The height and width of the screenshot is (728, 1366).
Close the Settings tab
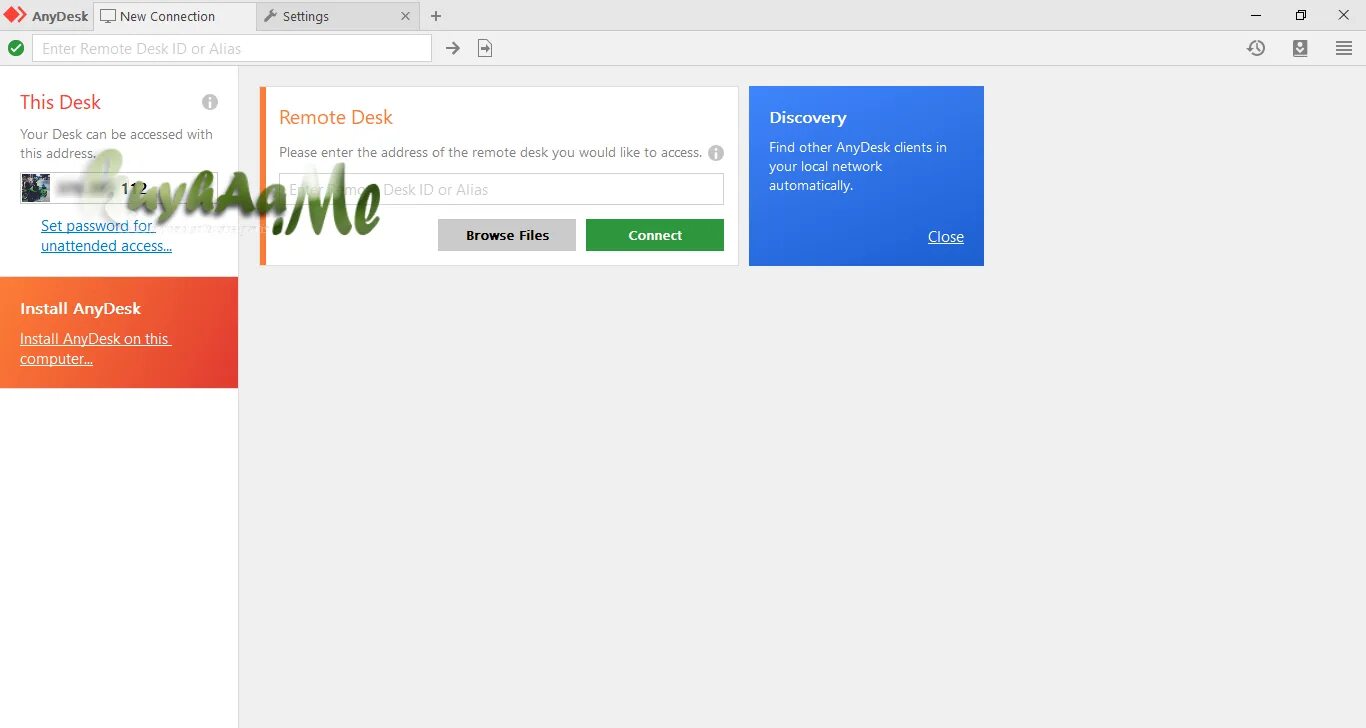405,16
